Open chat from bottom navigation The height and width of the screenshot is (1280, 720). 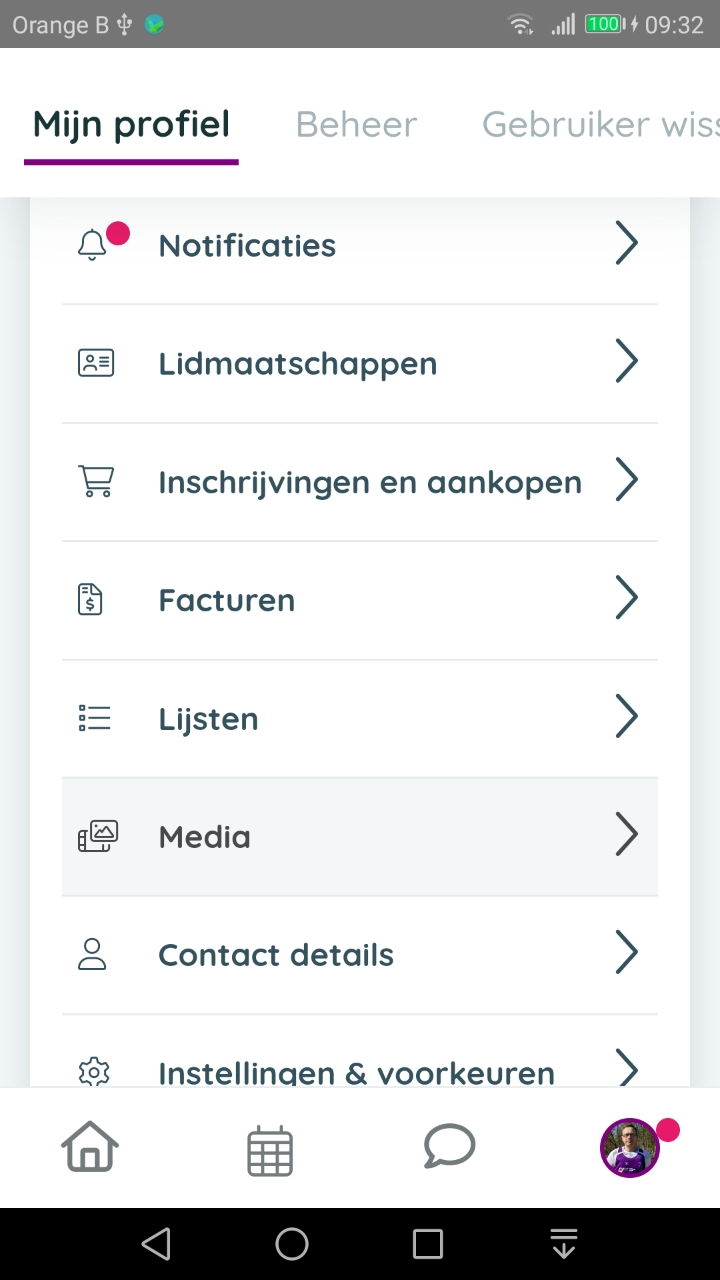click(449, 1147)
